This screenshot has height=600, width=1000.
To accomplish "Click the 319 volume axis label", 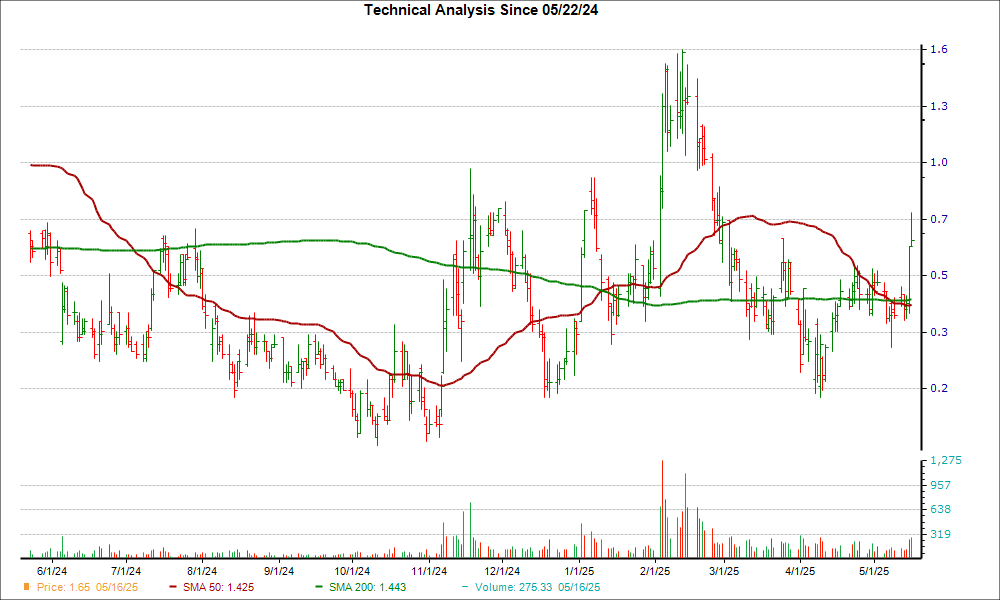I will point(941,534).
